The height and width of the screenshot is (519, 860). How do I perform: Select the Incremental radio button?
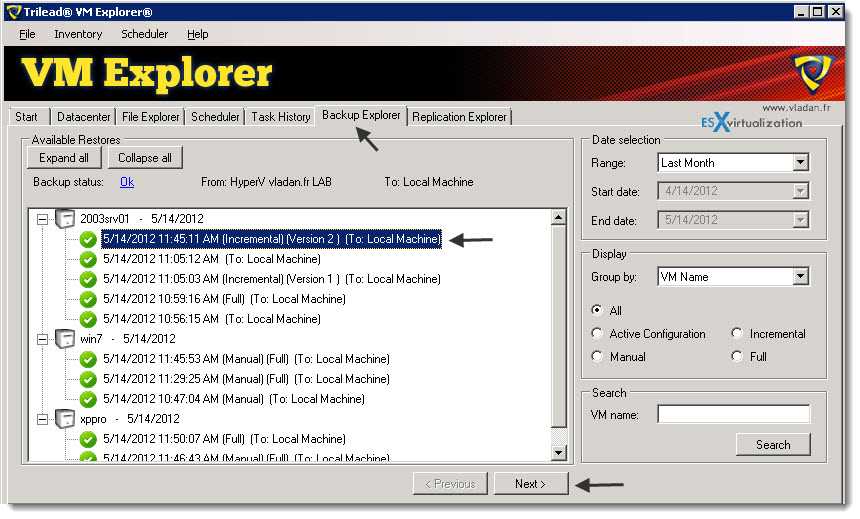737,333
